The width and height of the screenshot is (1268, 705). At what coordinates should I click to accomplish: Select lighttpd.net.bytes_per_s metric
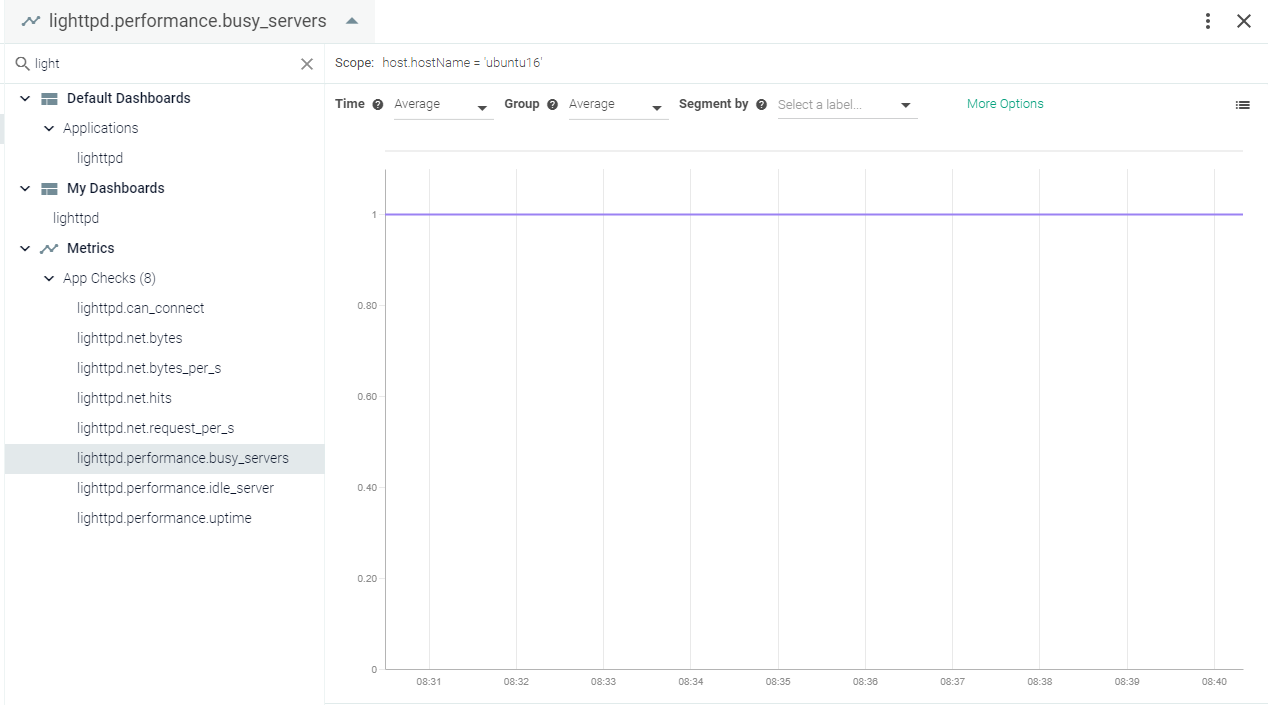coord(149,368)
